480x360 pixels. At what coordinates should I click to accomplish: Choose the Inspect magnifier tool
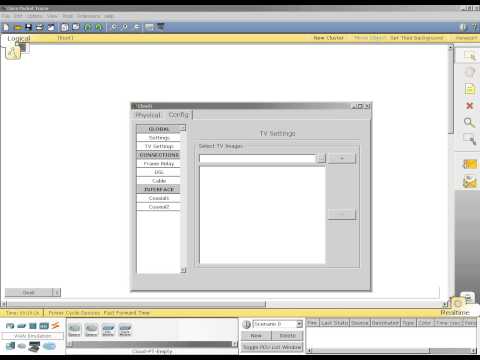click(469, 122)
